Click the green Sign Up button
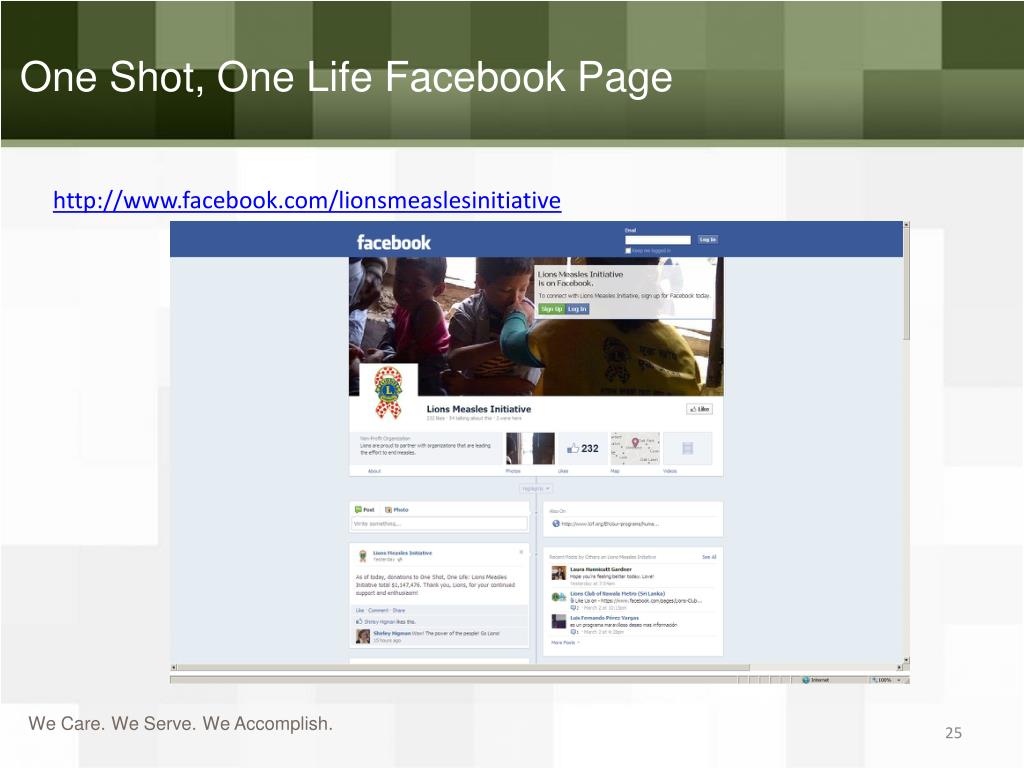1024x768 pixels. pos(551,309)
